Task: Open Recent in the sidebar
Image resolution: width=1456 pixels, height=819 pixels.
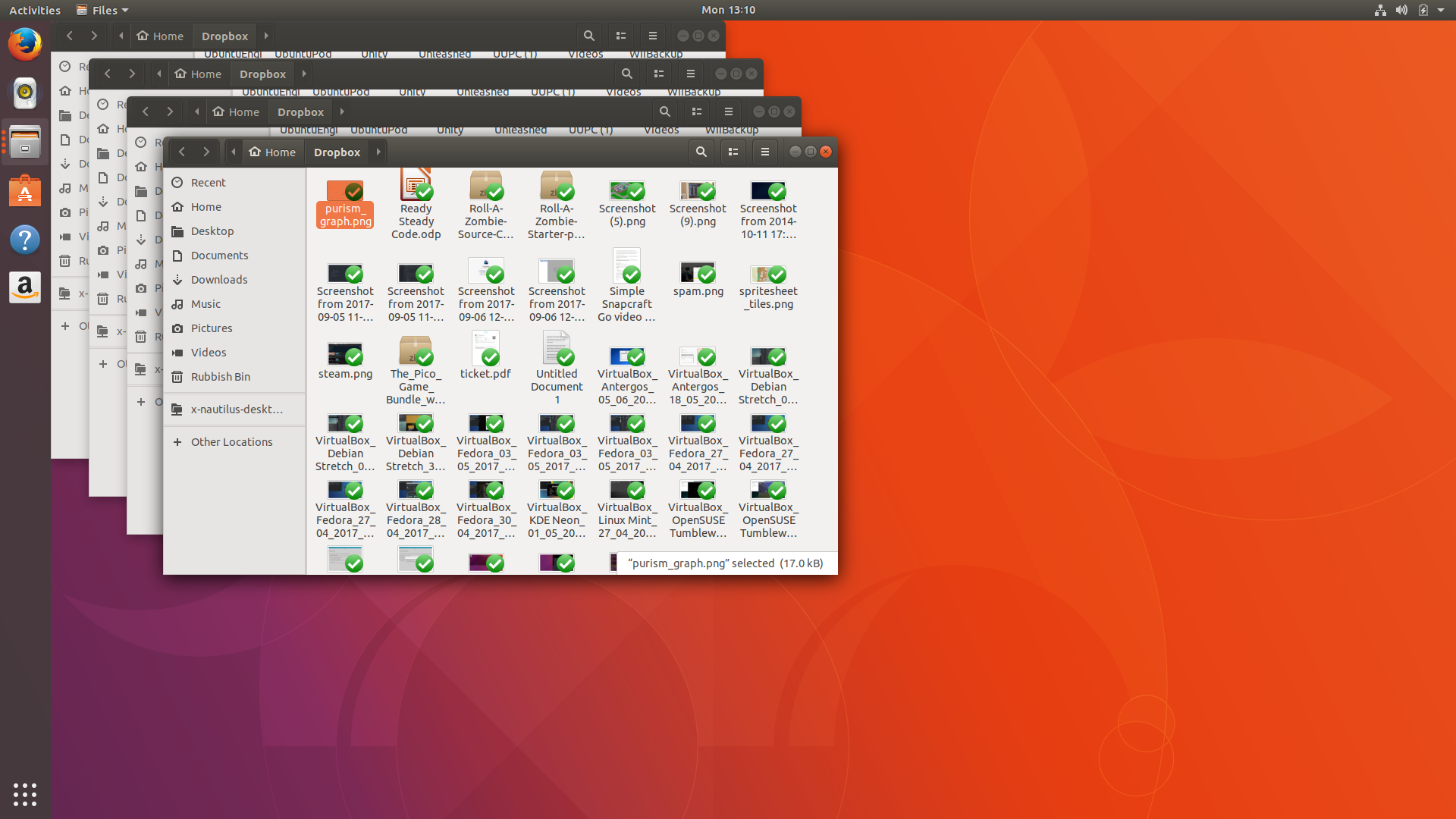Action: (x=208, y=183)
